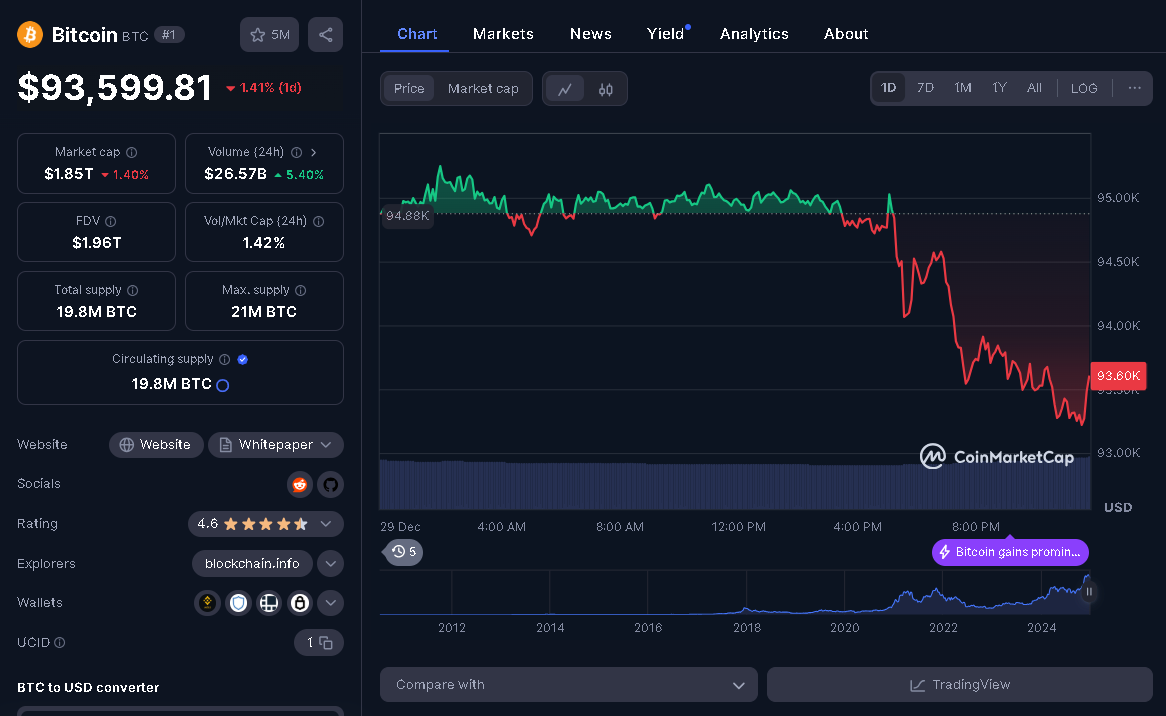This screenshot has height=716, width=1166.
Task: Open blockchain.info explorer link
Action: 252,564
